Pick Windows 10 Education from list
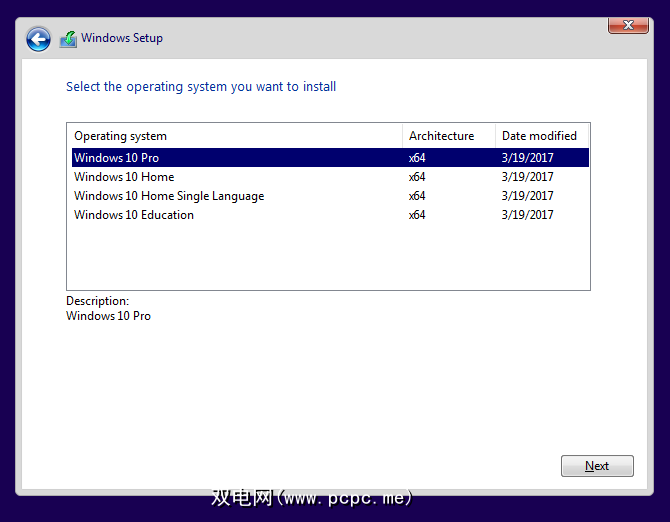Image resolution: width=670 pixels, height=522 pixels. [x=330, y=214]
